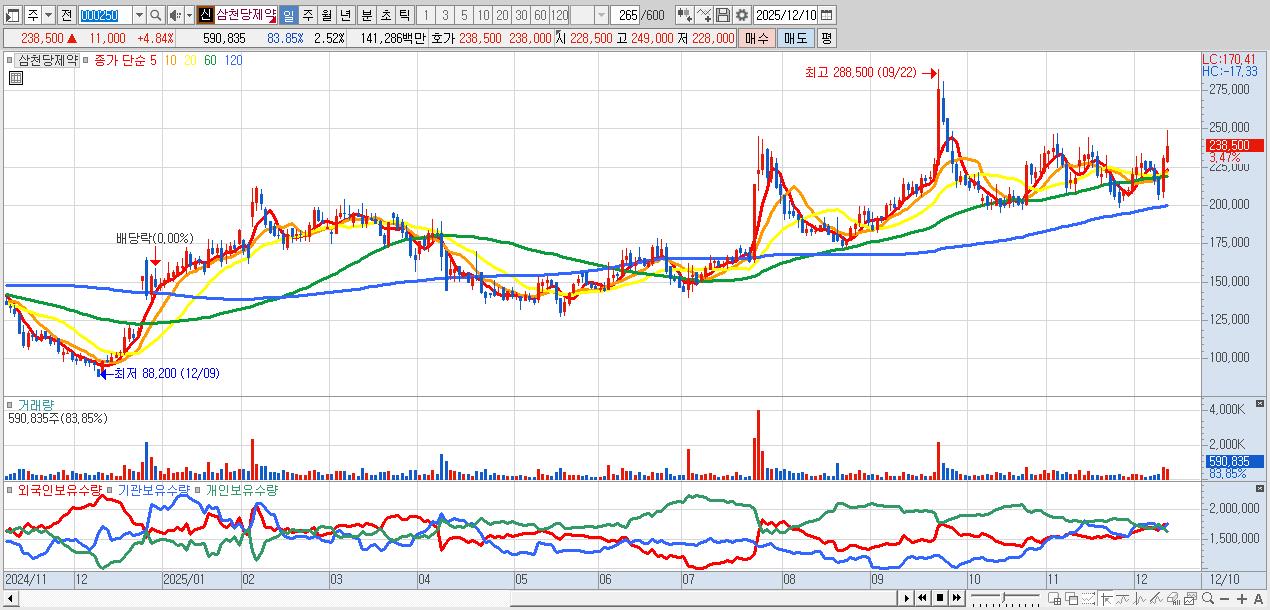
Task: Select interval 10 tab
Action: [482, 15]
